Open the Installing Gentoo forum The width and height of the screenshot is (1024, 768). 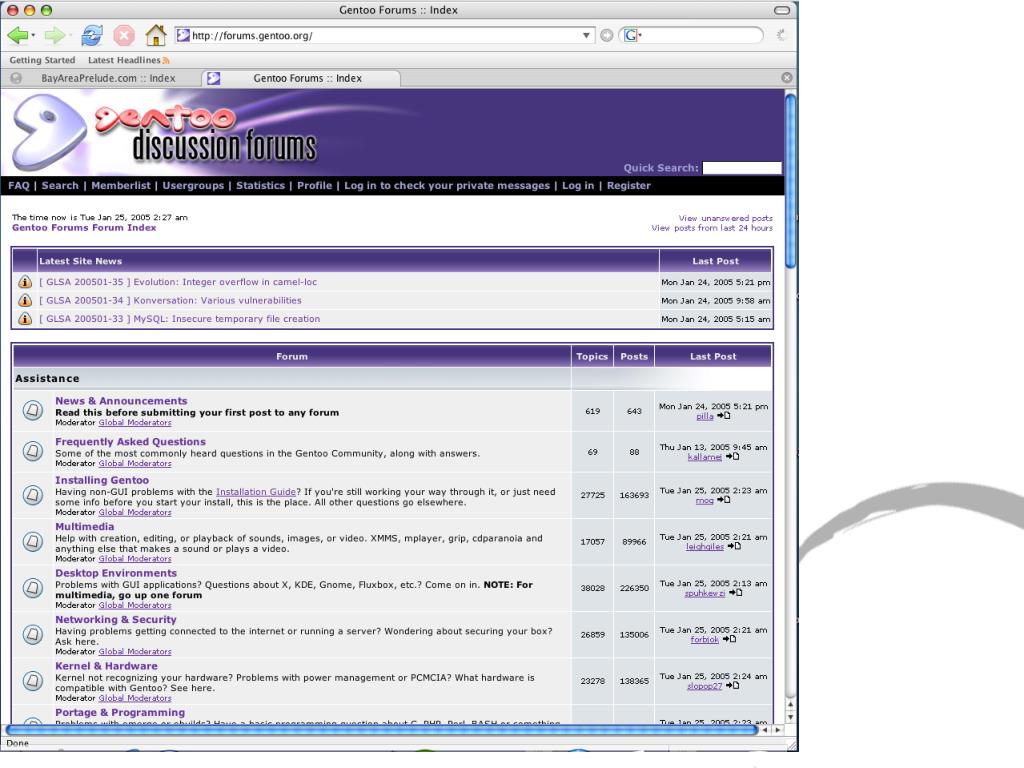(x=102, y=480)
